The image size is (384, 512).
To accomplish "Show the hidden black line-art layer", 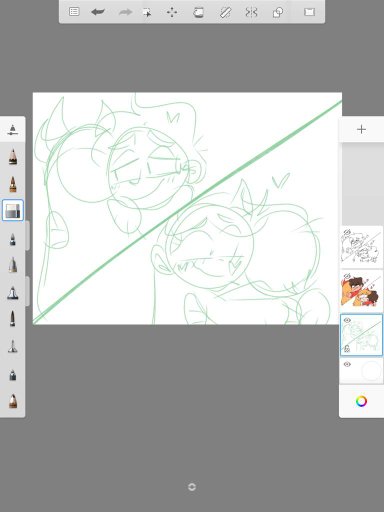I will [347, 232].
